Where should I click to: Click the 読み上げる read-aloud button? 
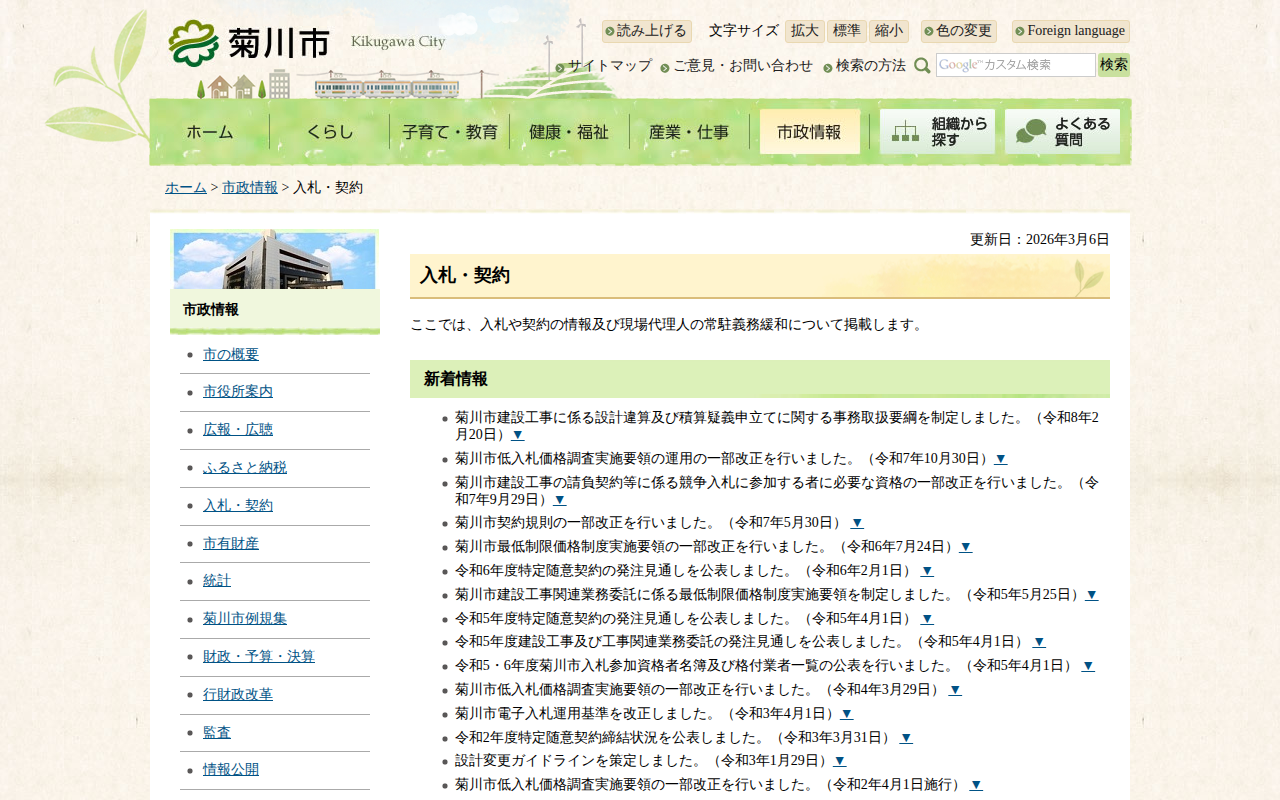point(646,31)
